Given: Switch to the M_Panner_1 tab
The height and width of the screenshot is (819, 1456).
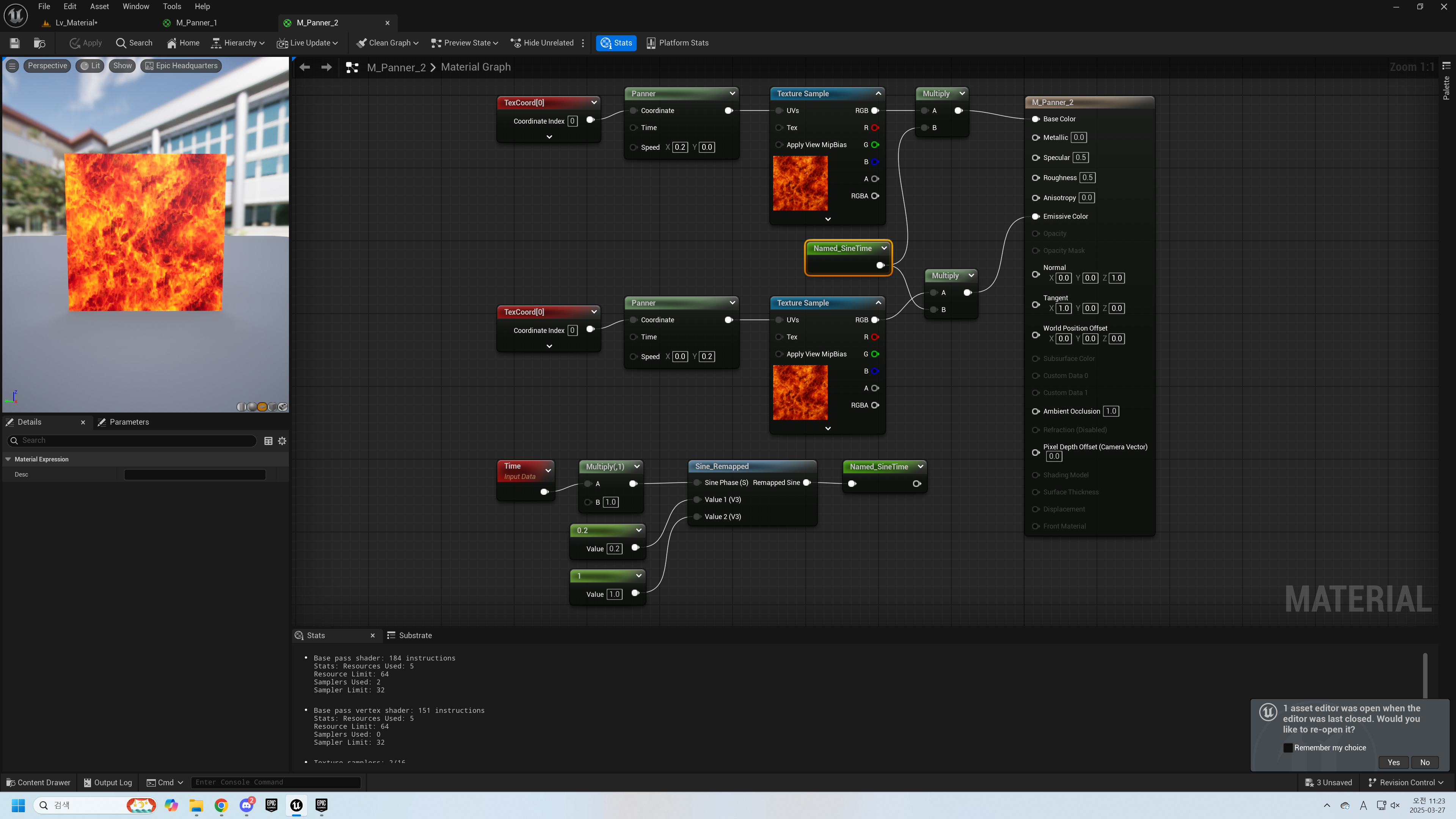Looking at the screenshot, I should click(196, 23).
